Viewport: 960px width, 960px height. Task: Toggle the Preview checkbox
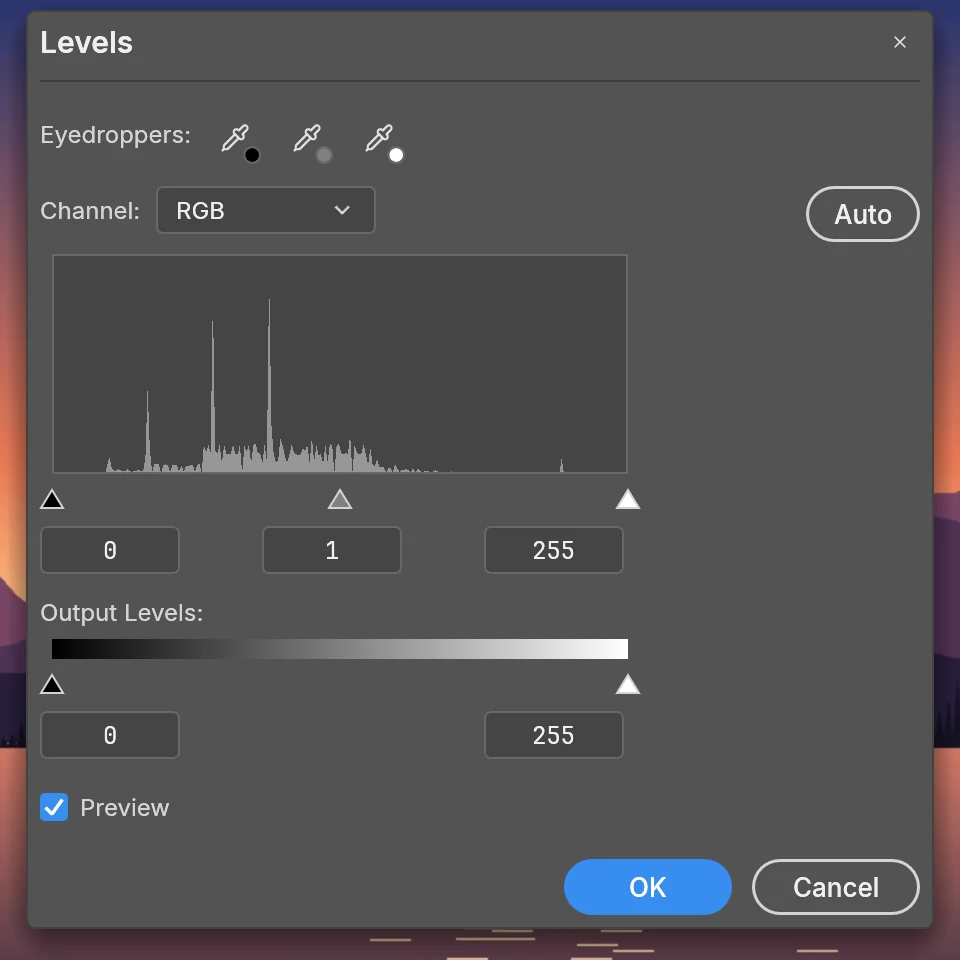[54, 807]
